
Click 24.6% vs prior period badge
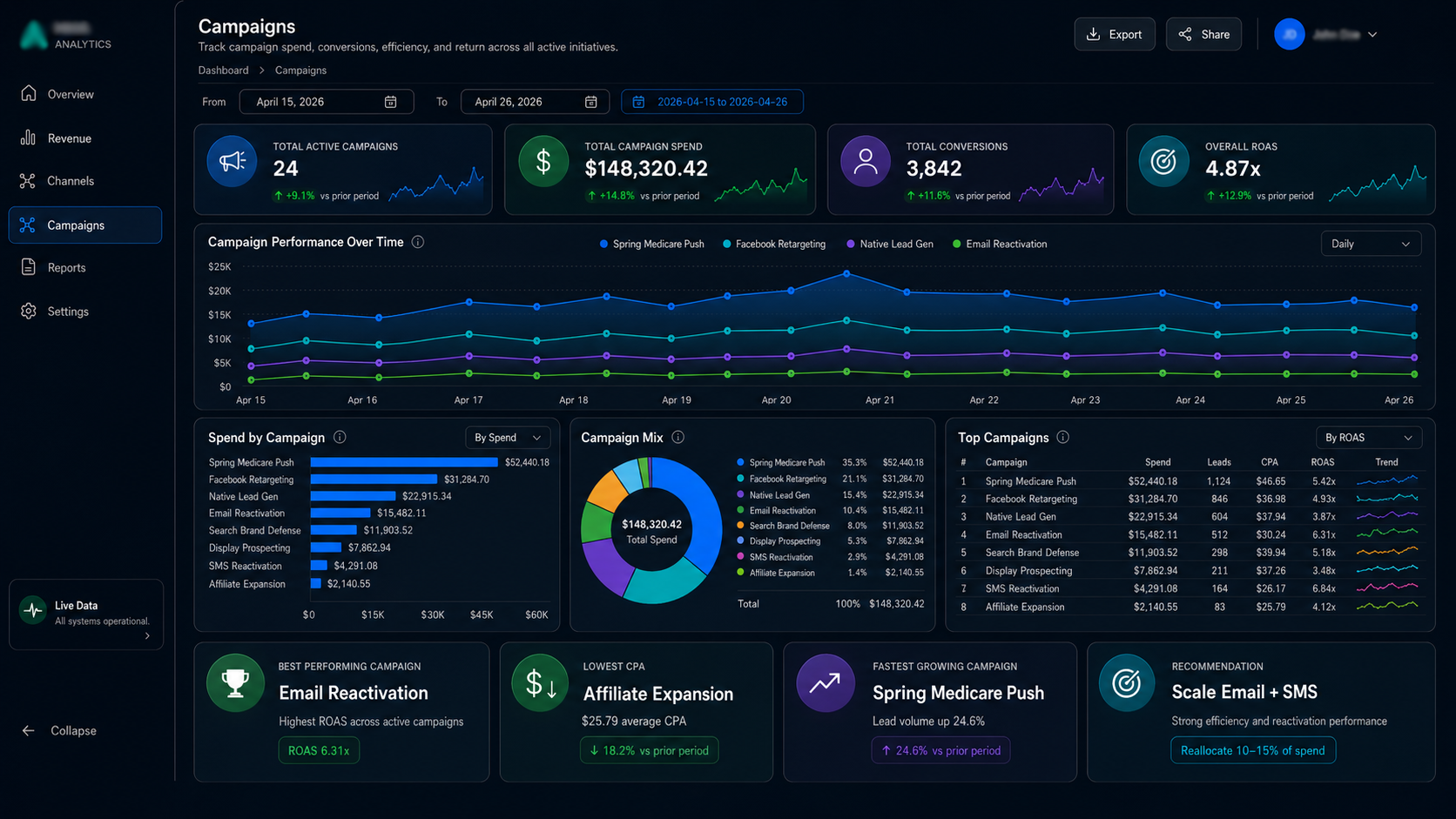pos(941,750)
